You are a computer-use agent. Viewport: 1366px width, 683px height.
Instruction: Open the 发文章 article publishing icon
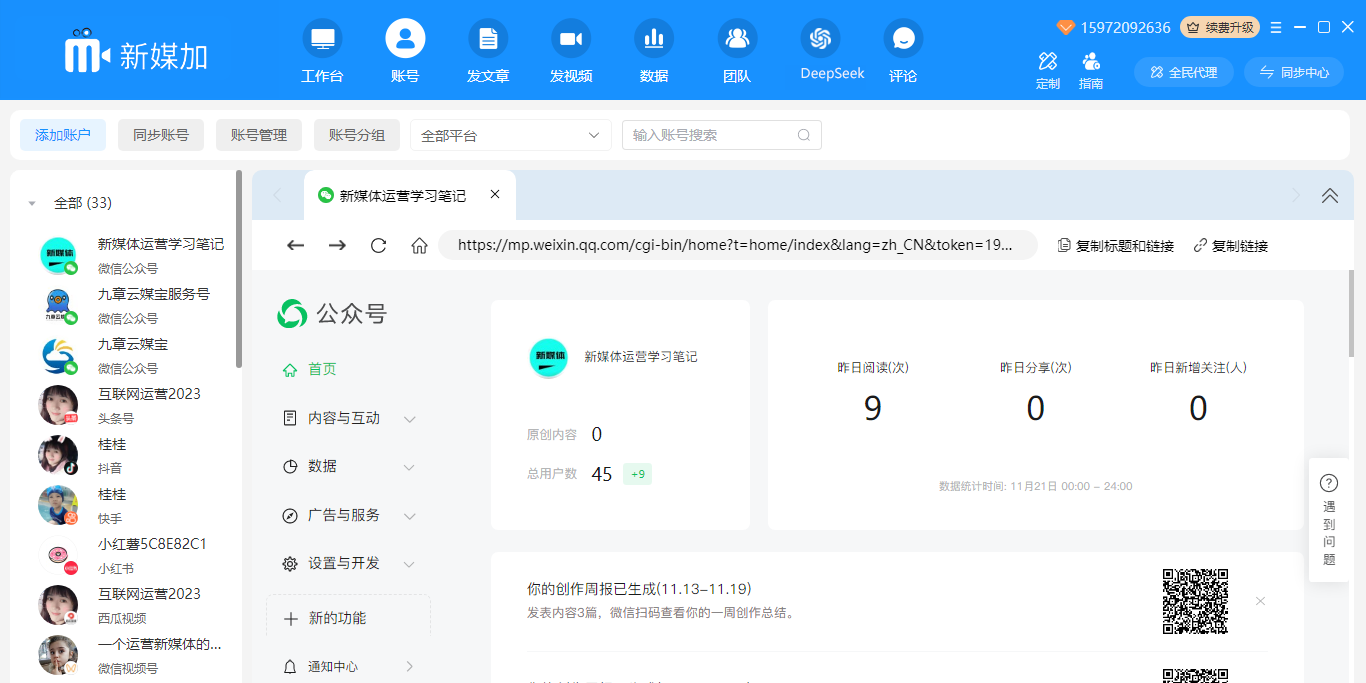488,40
